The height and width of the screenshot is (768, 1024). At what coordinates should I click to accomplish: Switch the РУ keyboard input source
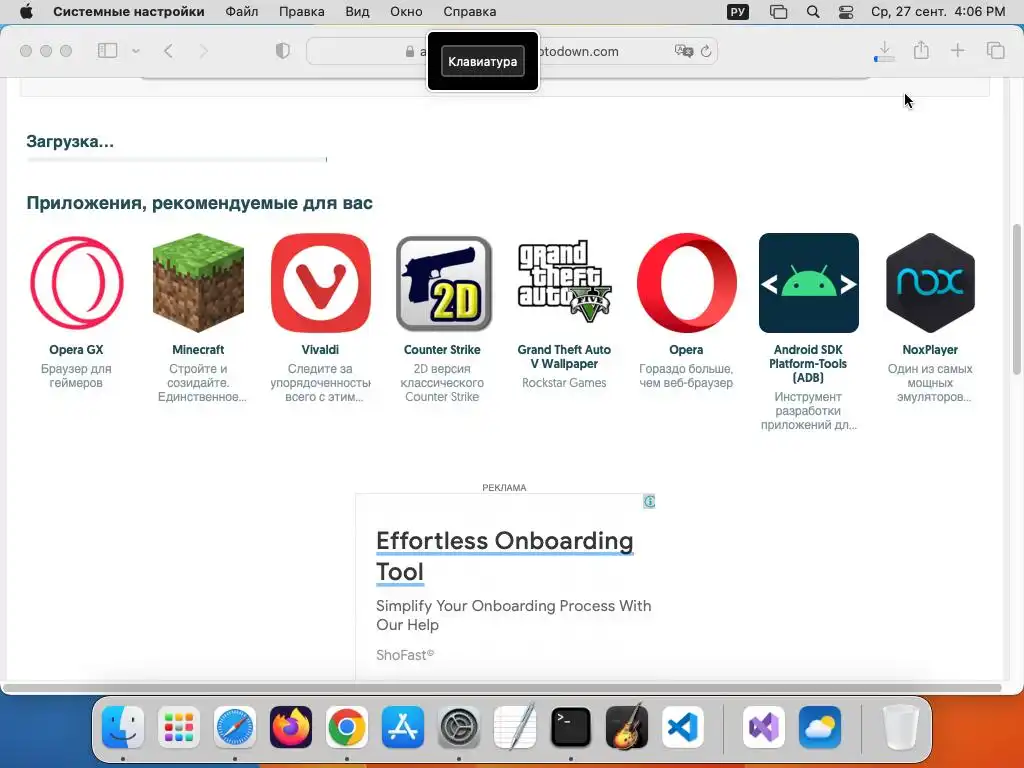pos(738,12)
